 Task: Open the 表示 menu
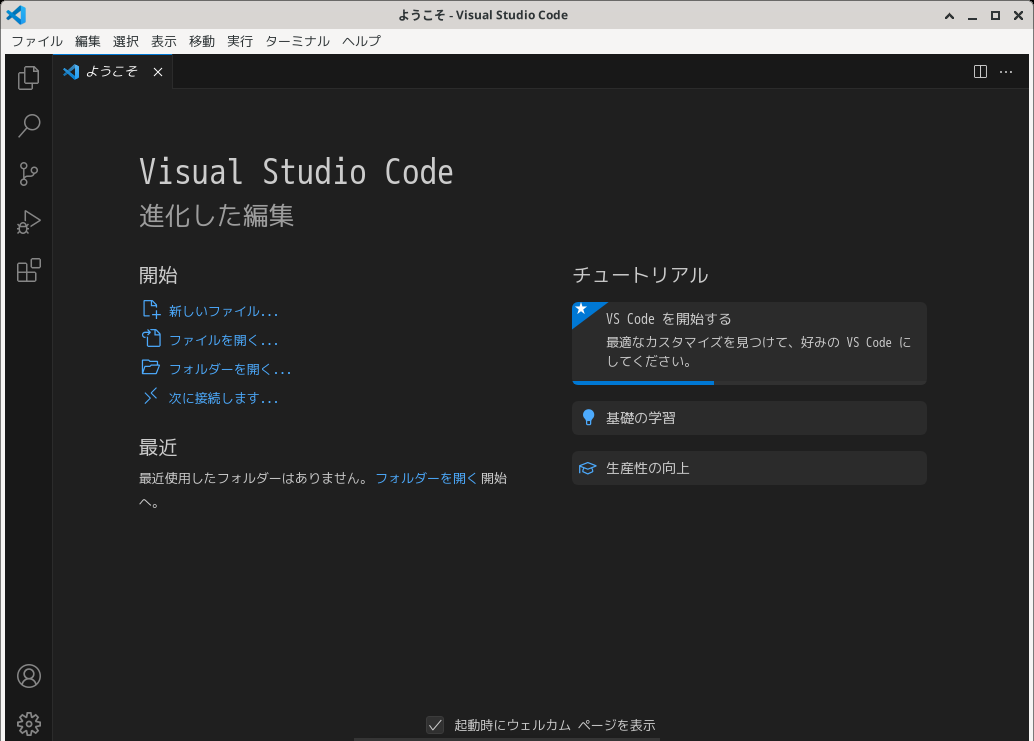coord(164,41)
